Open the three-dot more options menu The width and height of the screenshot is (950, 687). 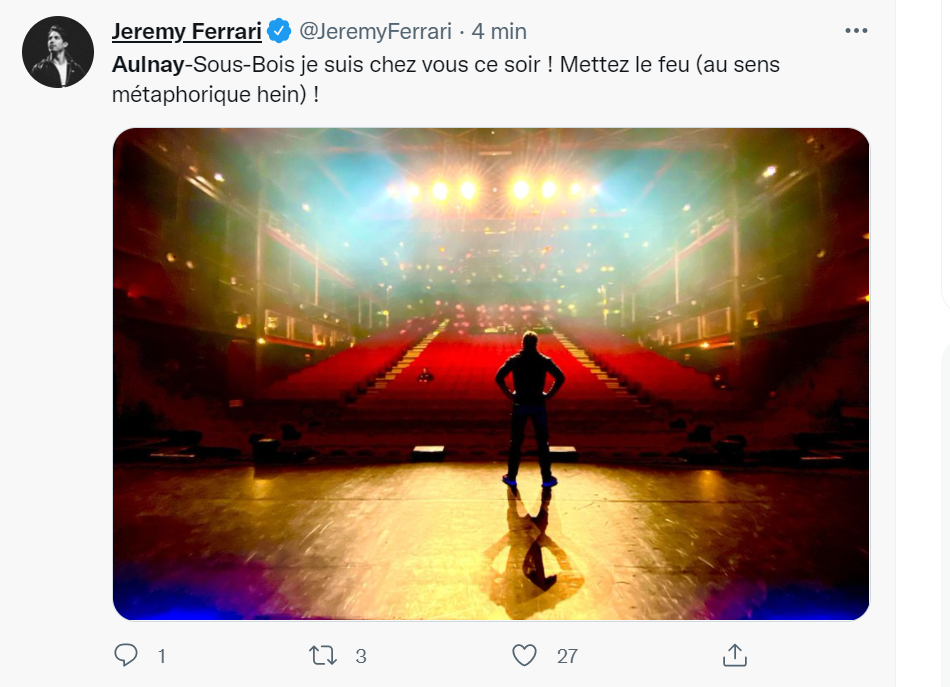[856, 31]
